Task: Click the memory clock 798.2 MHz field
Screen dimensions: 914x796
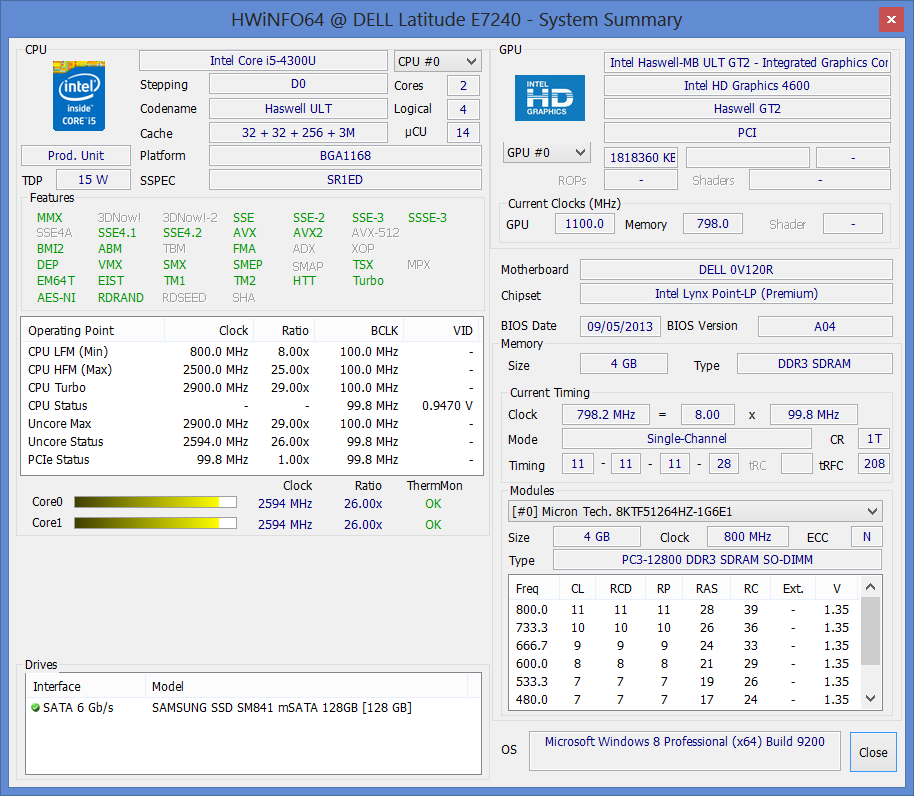Action: (606, 414)
